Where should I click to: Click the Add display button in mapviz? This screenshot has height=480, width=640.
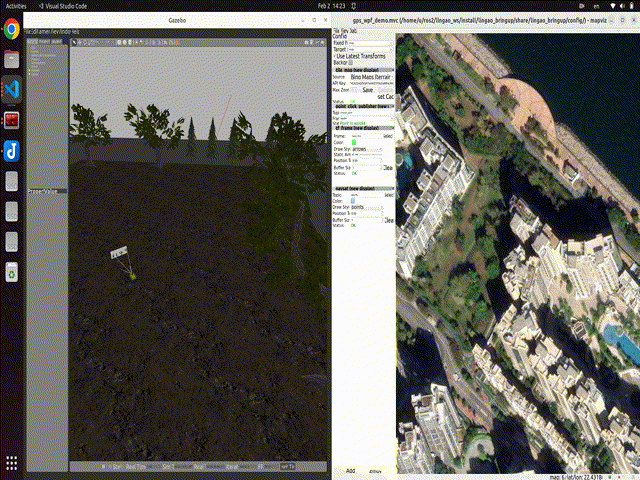coord(351,471)
